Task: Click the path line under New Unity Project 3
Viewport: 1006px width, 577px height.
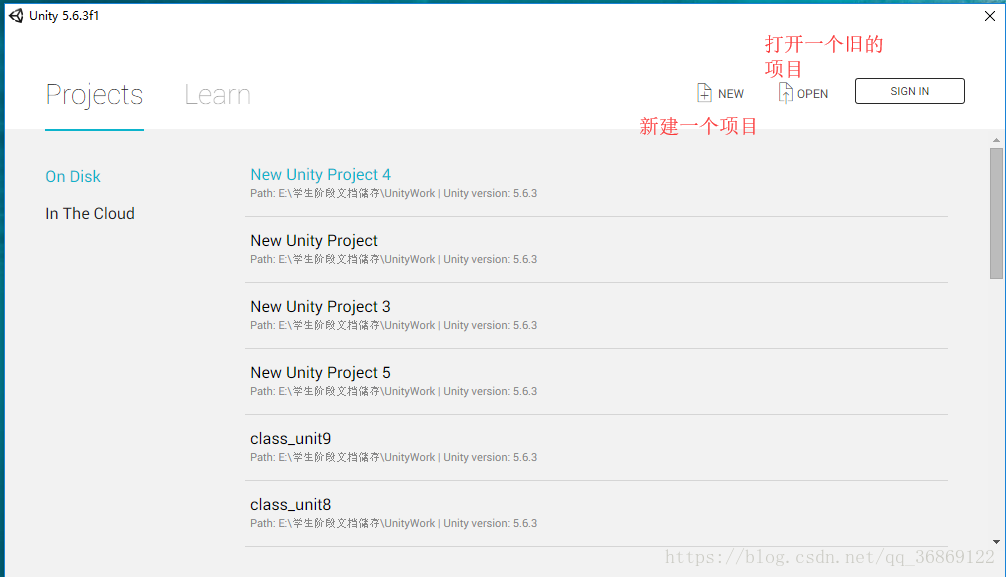Action: pyautogui.click(x=393, y=325)
